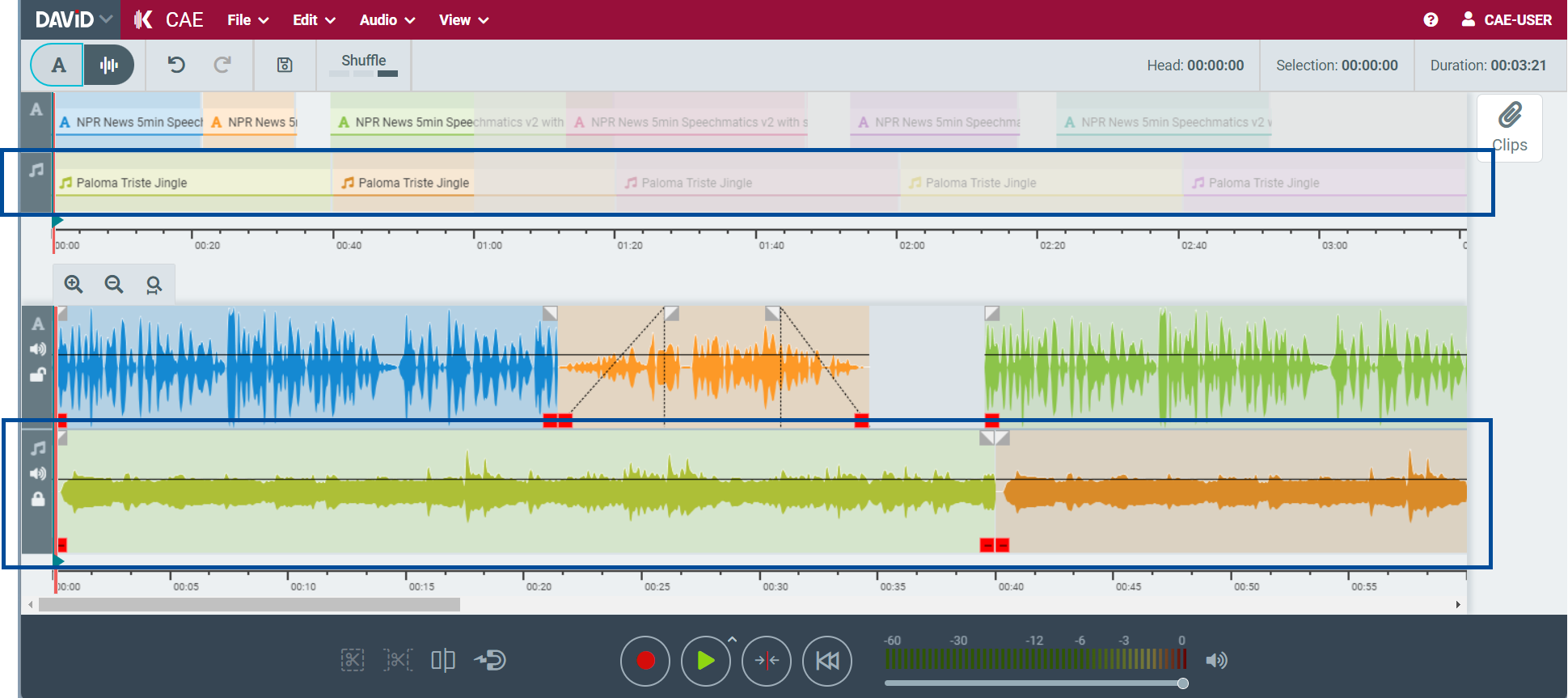Unlock the music track padlock
This screenshot has width=1568, height=698.
(38, 499)
